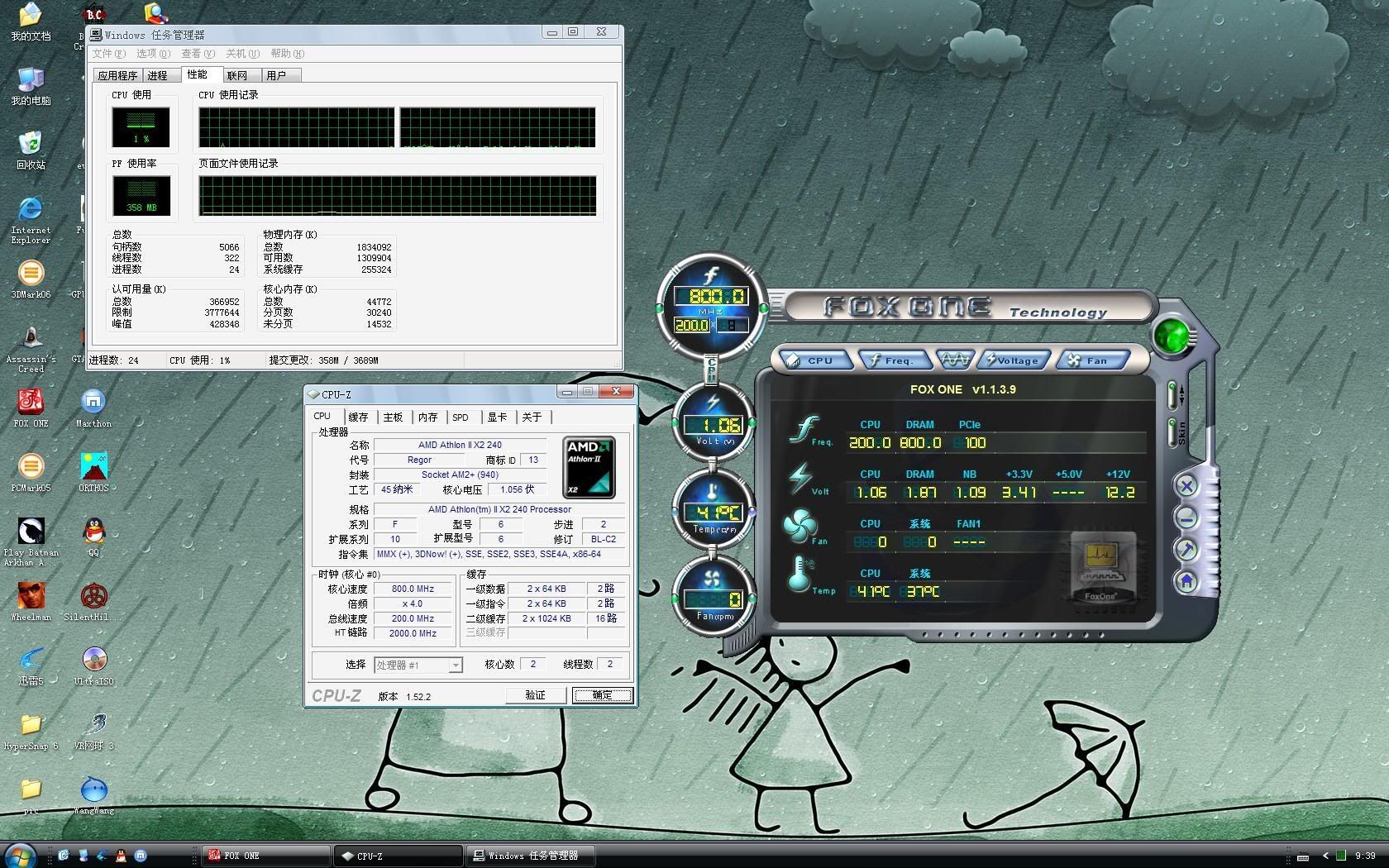
Task: Open FOX ONE settings via hammer icon
Action: 1186,550
